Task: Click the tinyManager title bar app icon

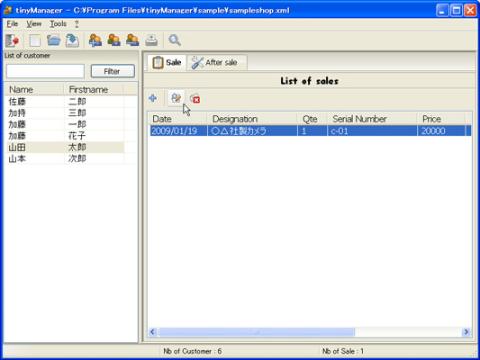Action: pyautogui.click(x=8, y=10)
